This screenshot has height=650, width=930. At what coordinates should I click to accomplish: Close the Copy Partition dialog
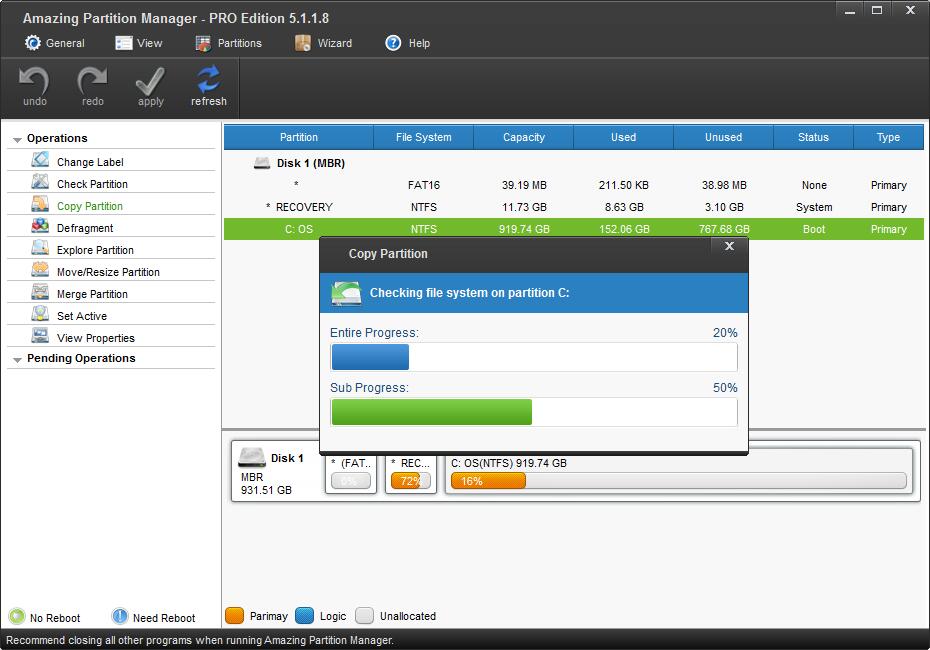pos(730,246)
